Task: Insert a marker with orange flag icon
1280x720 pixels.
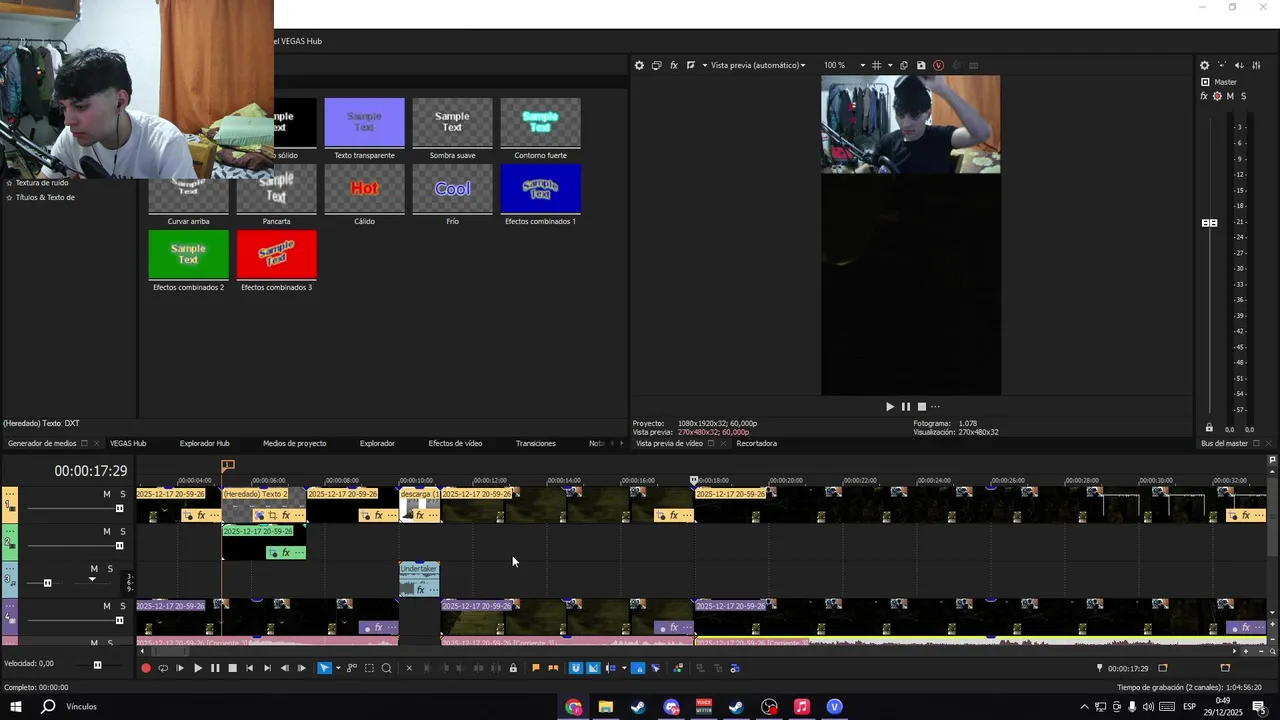Action: pos(536,668)
